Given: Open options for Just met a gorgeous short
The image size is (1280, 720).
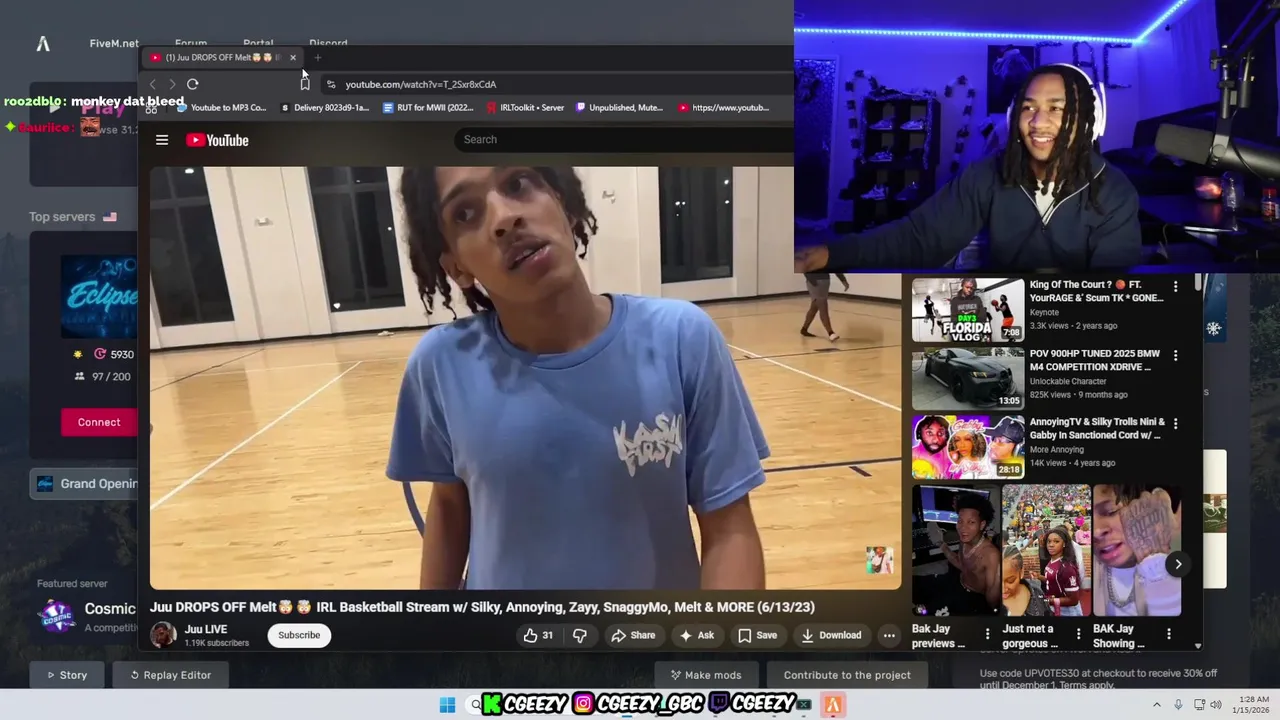Looking at the screenshot, I should [1078, 633].
